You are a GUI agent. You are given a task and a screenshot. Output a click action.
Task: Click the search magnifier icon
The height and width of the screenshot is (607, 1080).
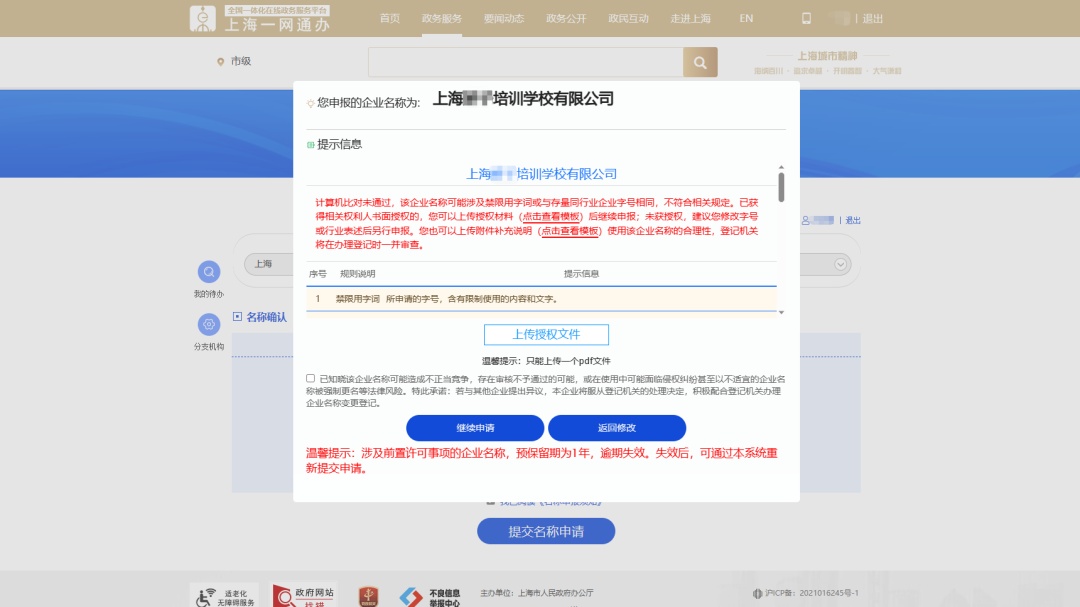(x=699, y=62)
